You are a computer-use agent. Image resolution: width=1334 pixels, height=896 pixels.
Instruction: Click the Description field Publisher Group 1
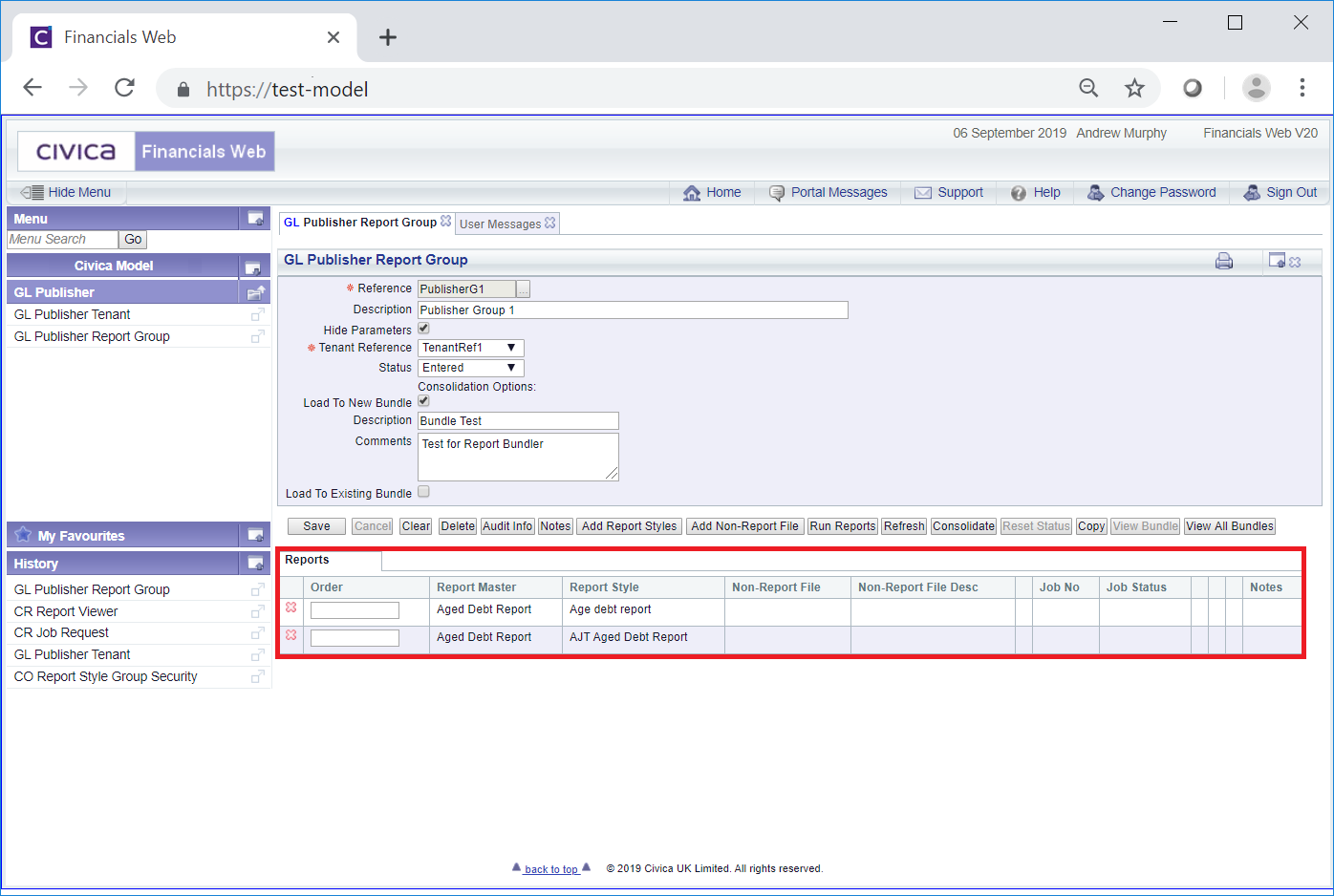click(x=633, y=309)
